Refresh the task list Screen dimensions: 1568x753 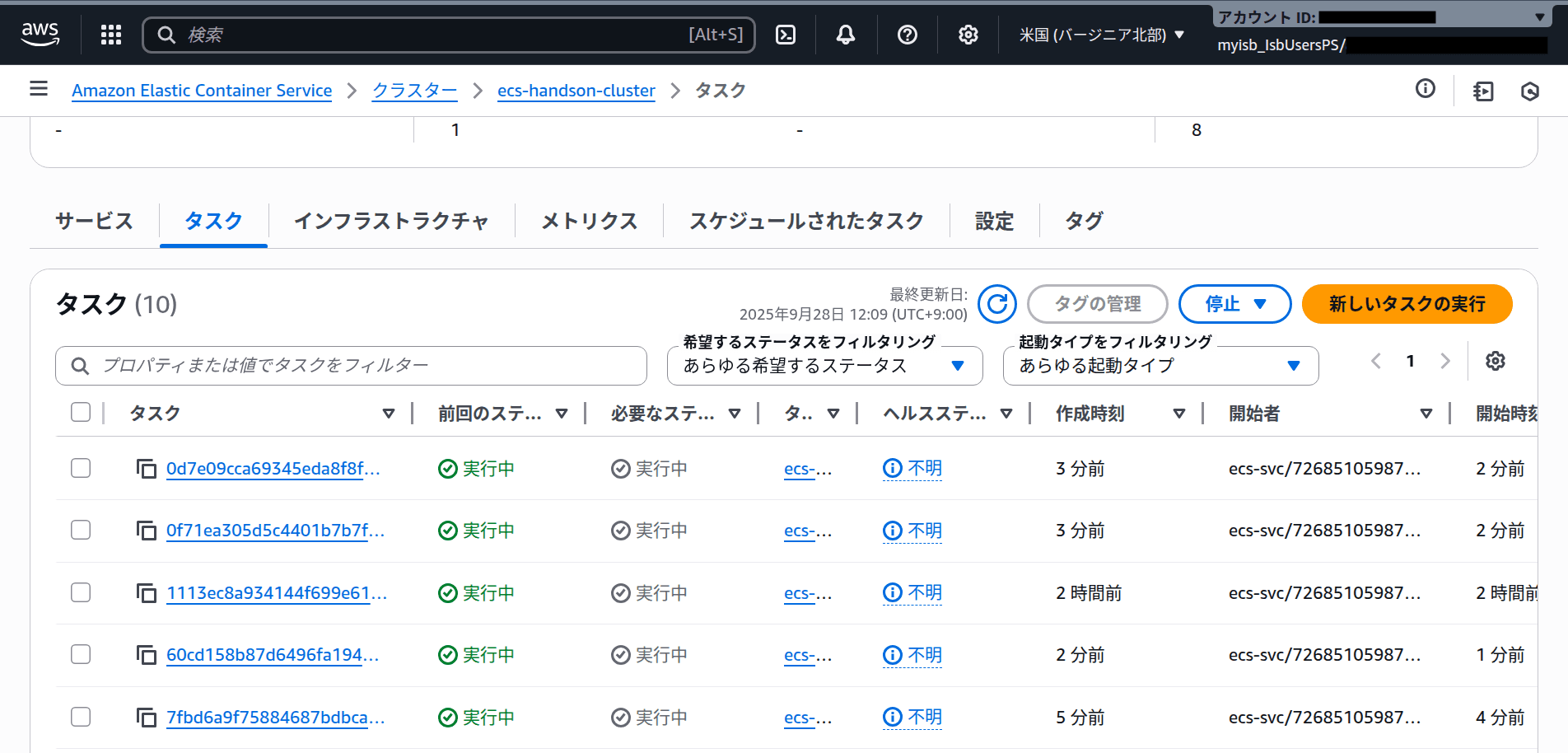(x=997, y=304)
